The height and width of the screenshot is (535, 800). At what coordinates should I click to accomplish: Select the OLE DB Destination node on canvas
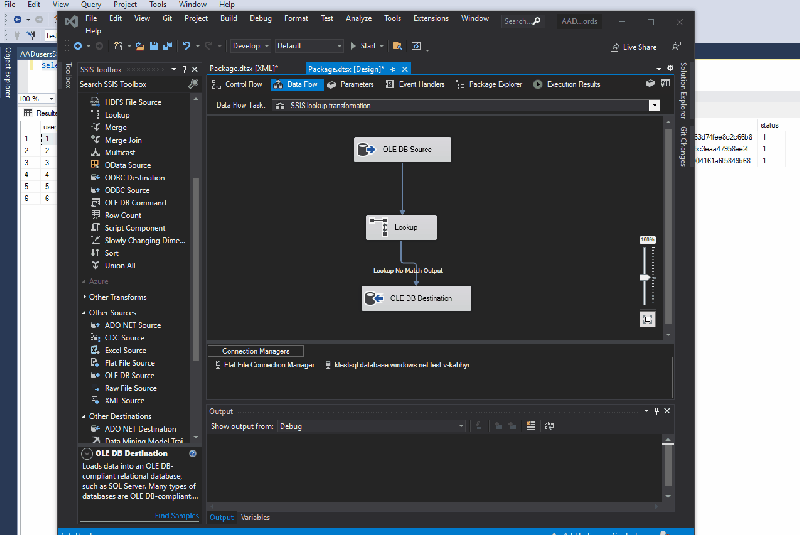click(416, 298)
